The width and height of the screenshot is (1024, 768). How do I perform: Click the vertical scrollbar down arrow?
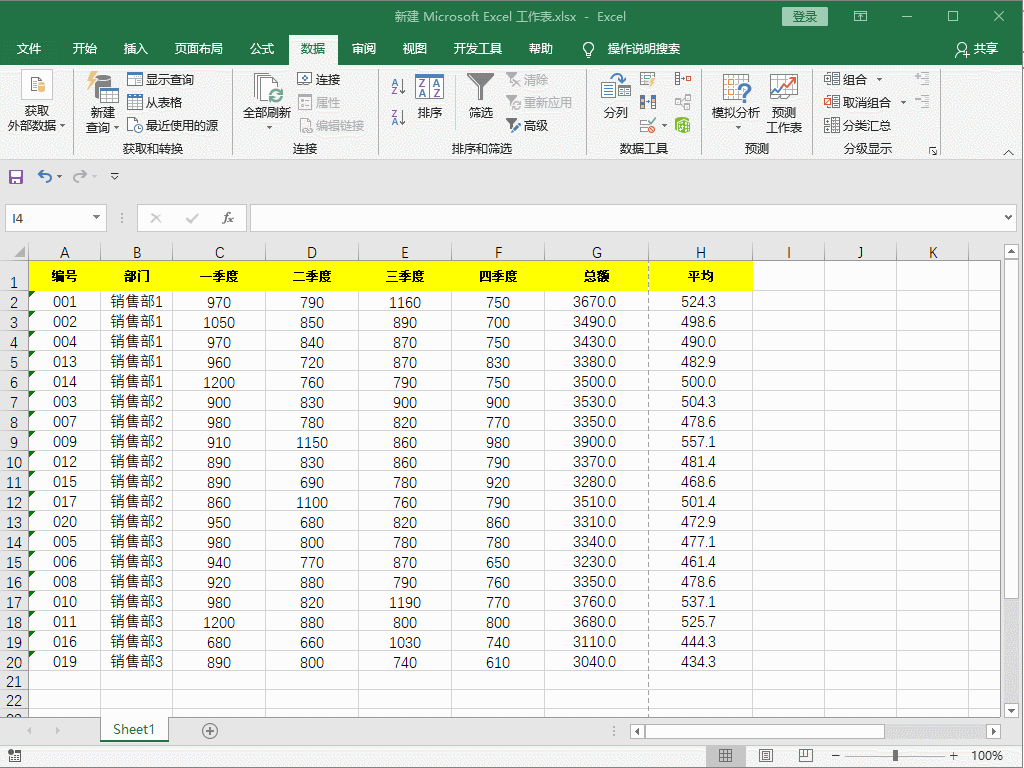[1011, 711]
